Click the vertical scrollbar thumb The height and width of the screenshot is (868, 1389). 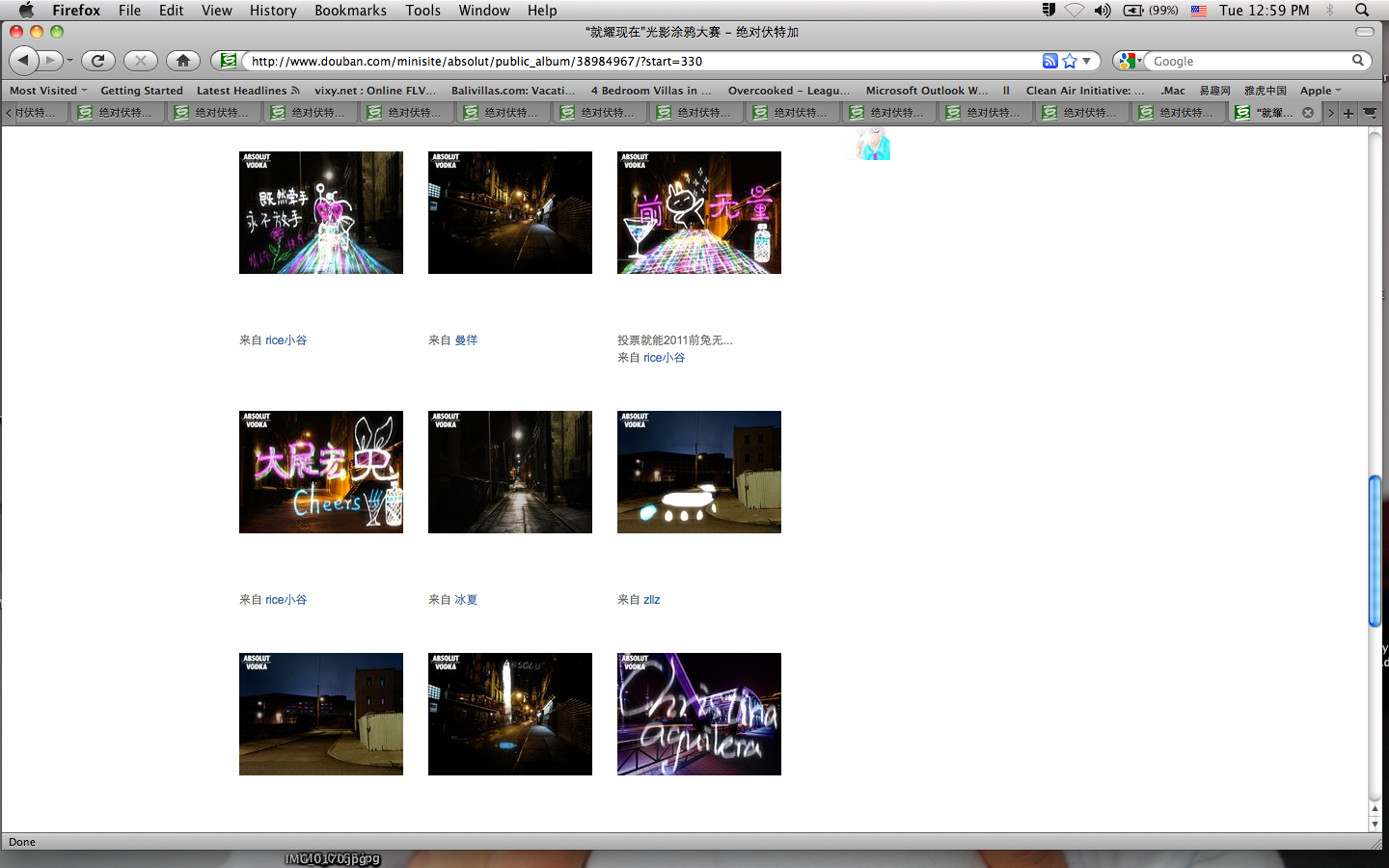tap(1375, 552)
